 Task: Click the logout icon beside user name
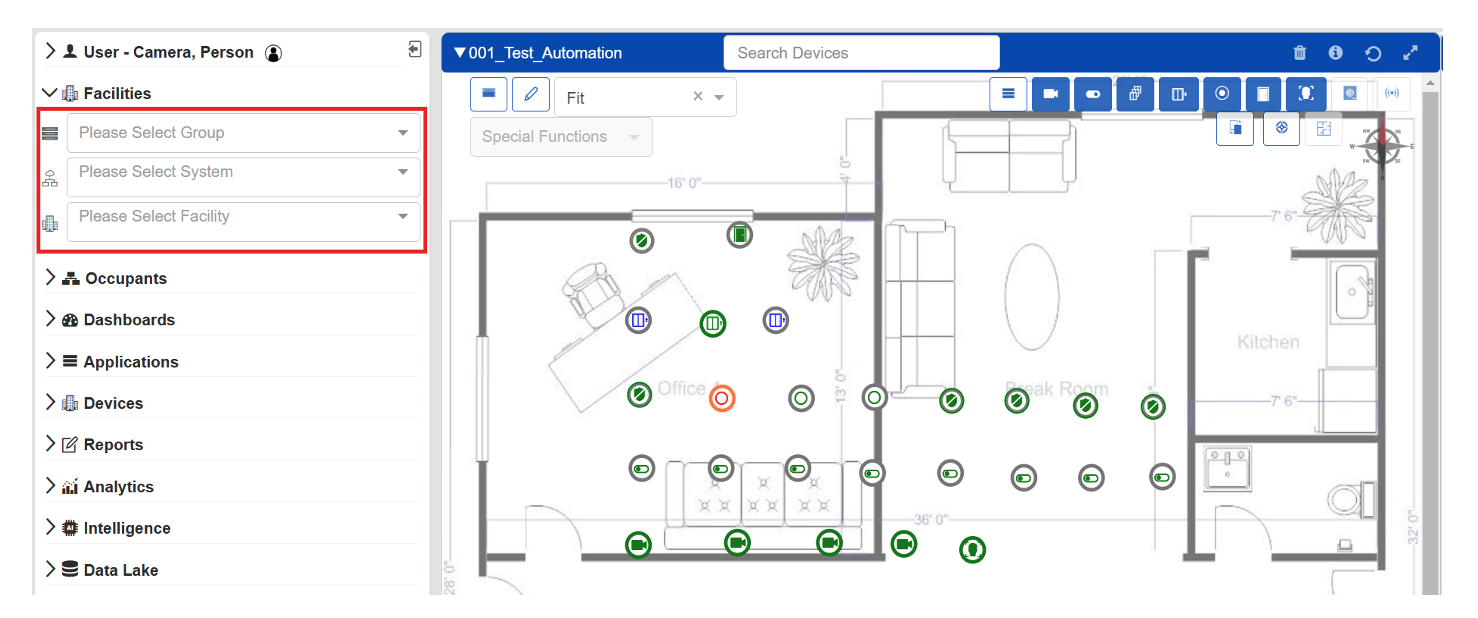pos(415,49)
